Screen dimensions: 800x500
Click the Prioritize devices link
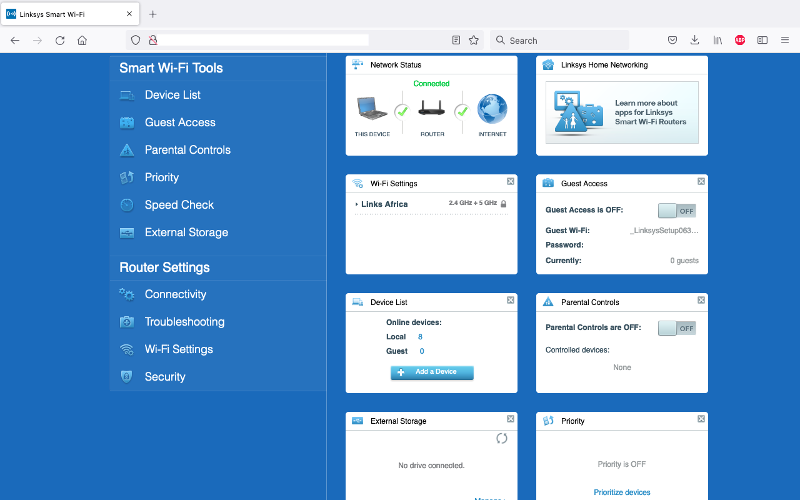pyautogui.click(x=621, y=492)
